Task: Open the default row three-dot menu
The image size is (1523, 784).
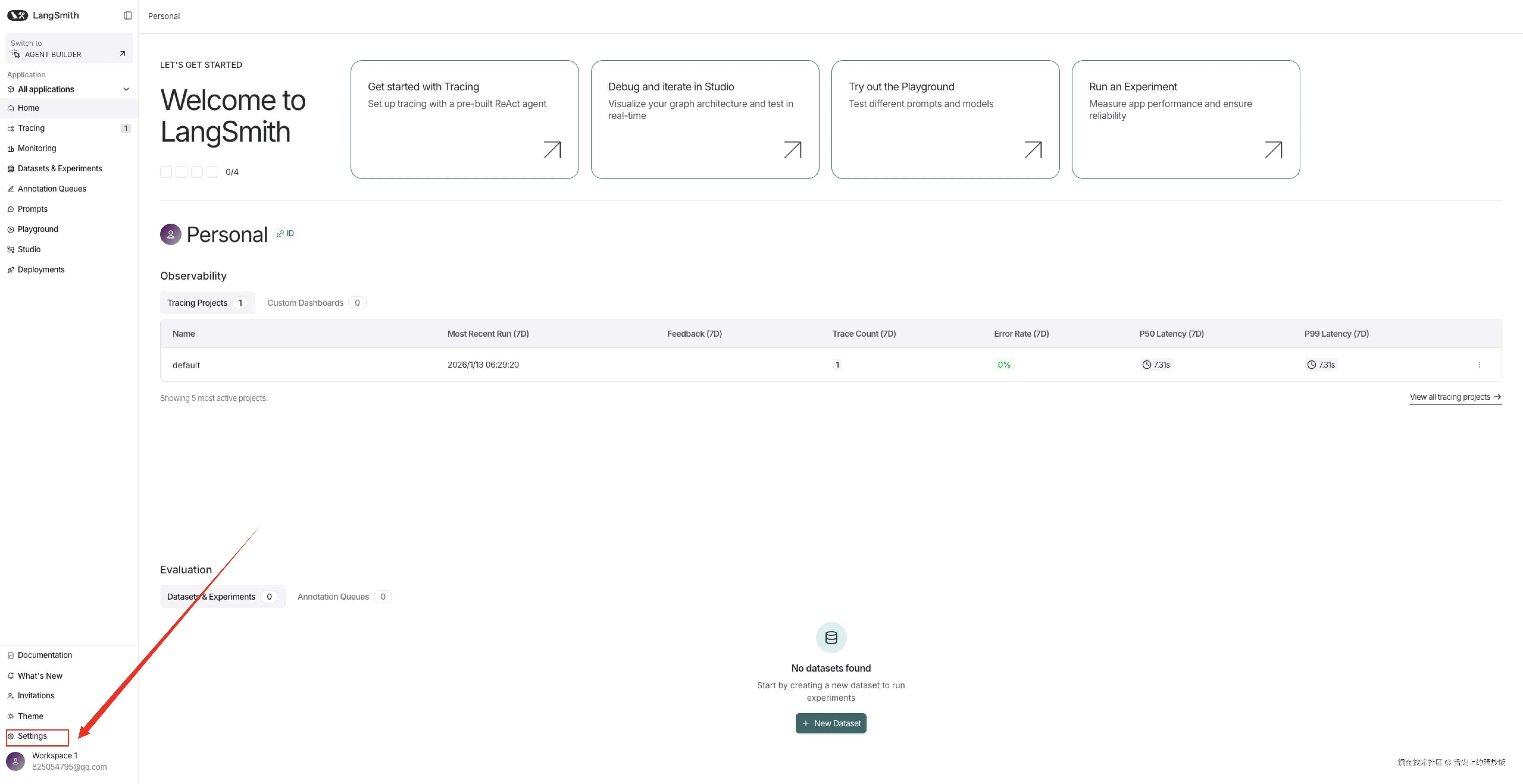Action: pyautogui.click(x=1479, y=365)
